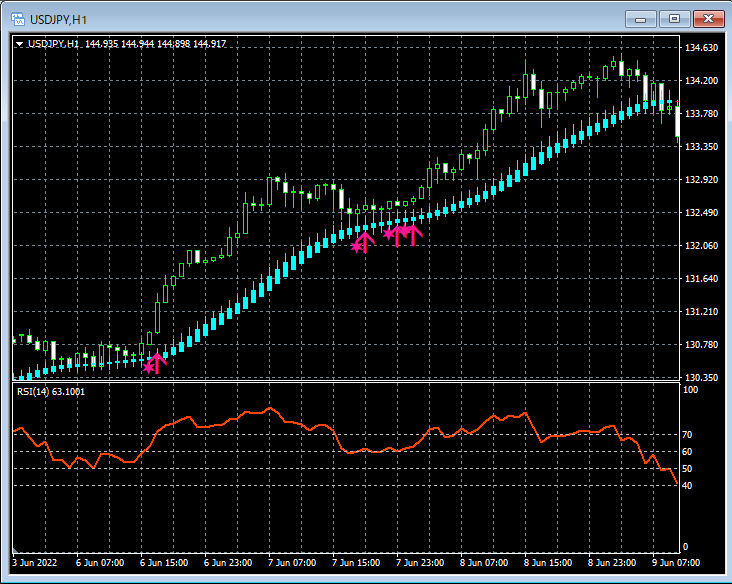The width and height of the screenshot is (732, 584).
Task: Minimize the USDJPY,H1 chart window
Action: pos(640,19)
